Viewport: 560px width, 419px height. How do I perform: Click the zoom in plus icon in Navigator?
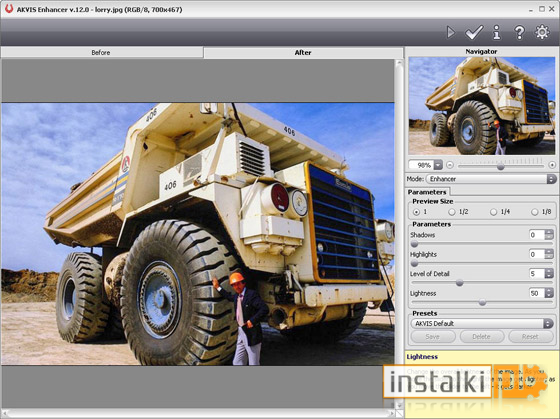click(x=552, y=165)
